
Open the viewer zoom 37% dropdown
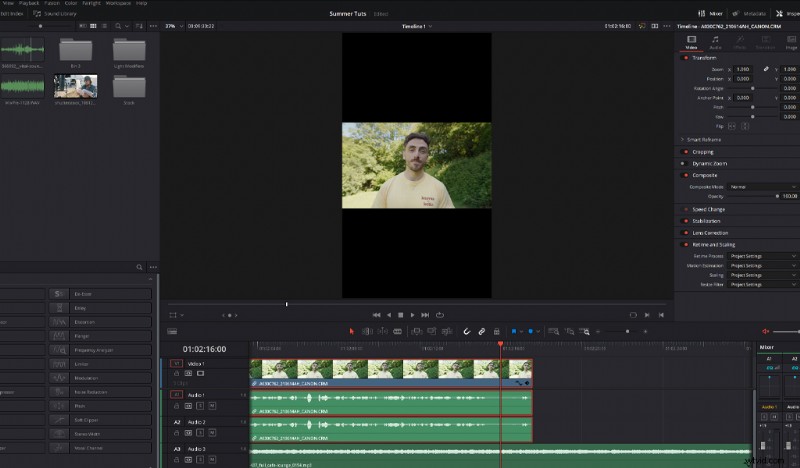pyautogui.click(x=174, y=26)
